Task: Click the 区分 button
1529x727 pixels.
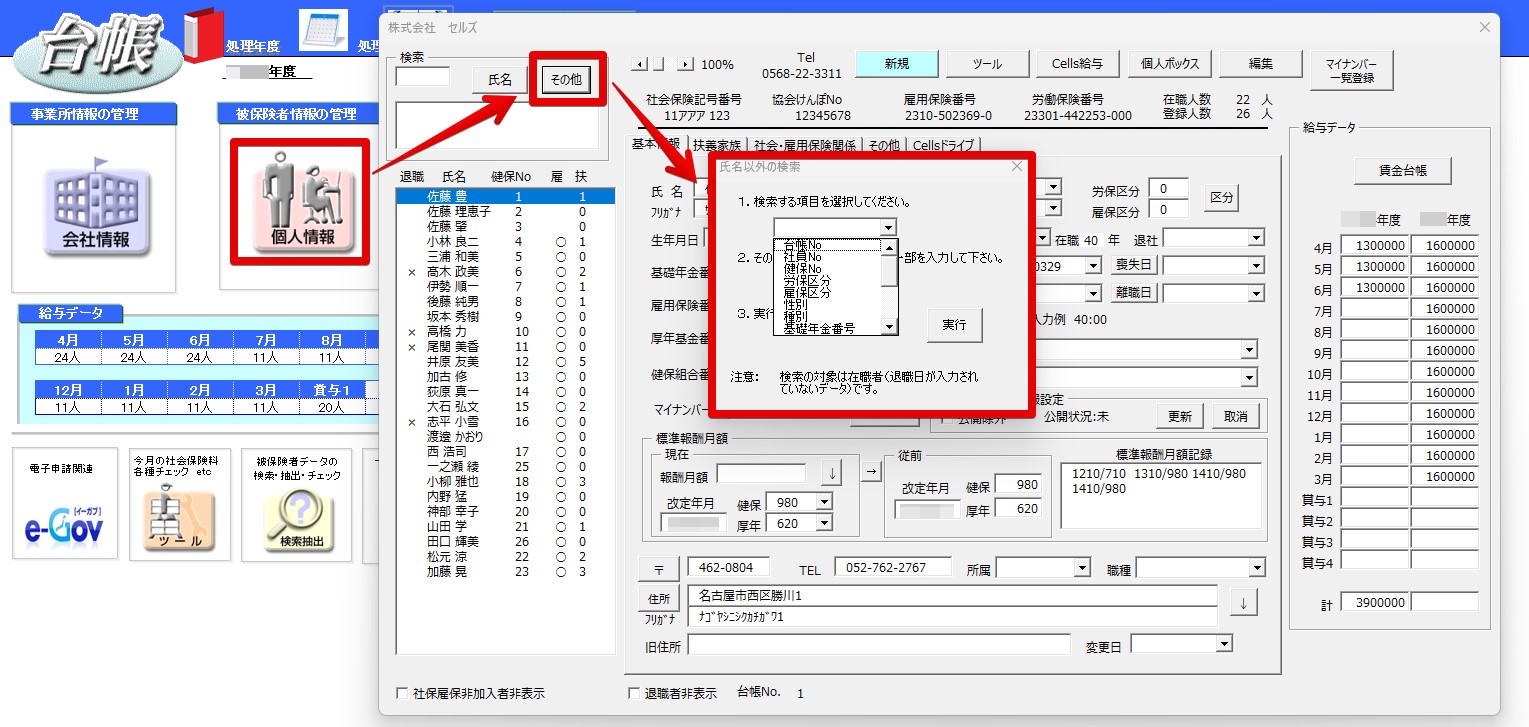Action: click(x=1221, y=198)
